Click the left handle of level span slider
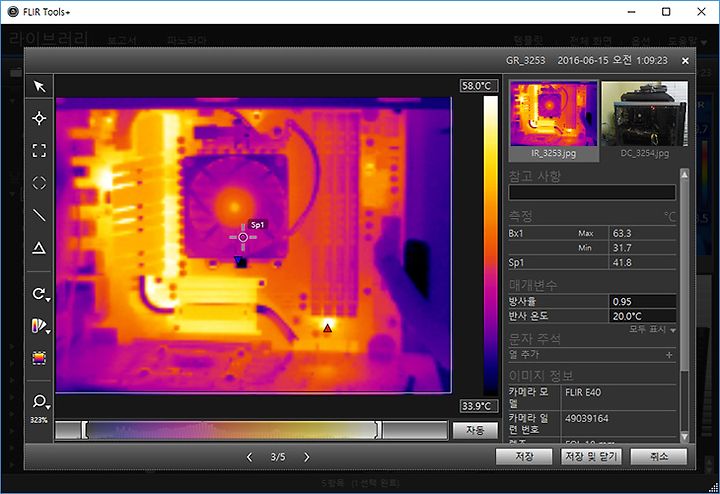720x494 pixels. point(84,430)
